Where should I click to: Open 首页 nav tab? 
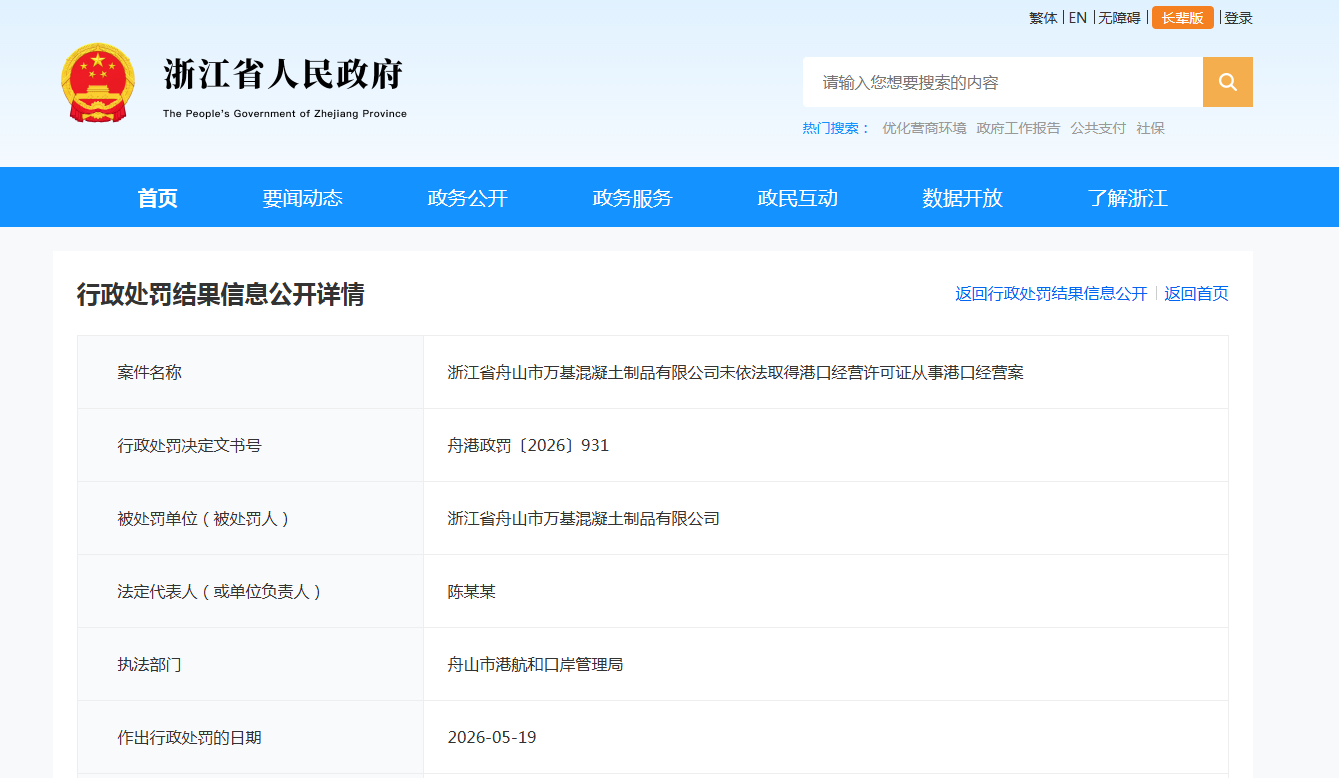pyautogui.click(x=157, y=198)
